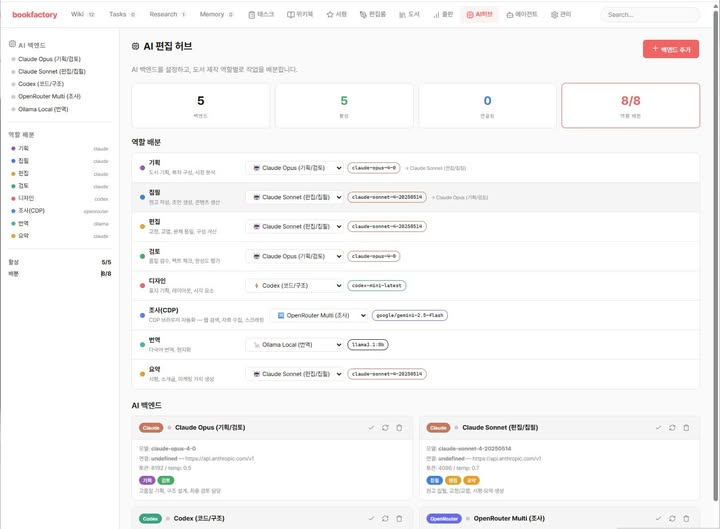
Task: Refresh the Claude Opus backend card
Action: 385,428
